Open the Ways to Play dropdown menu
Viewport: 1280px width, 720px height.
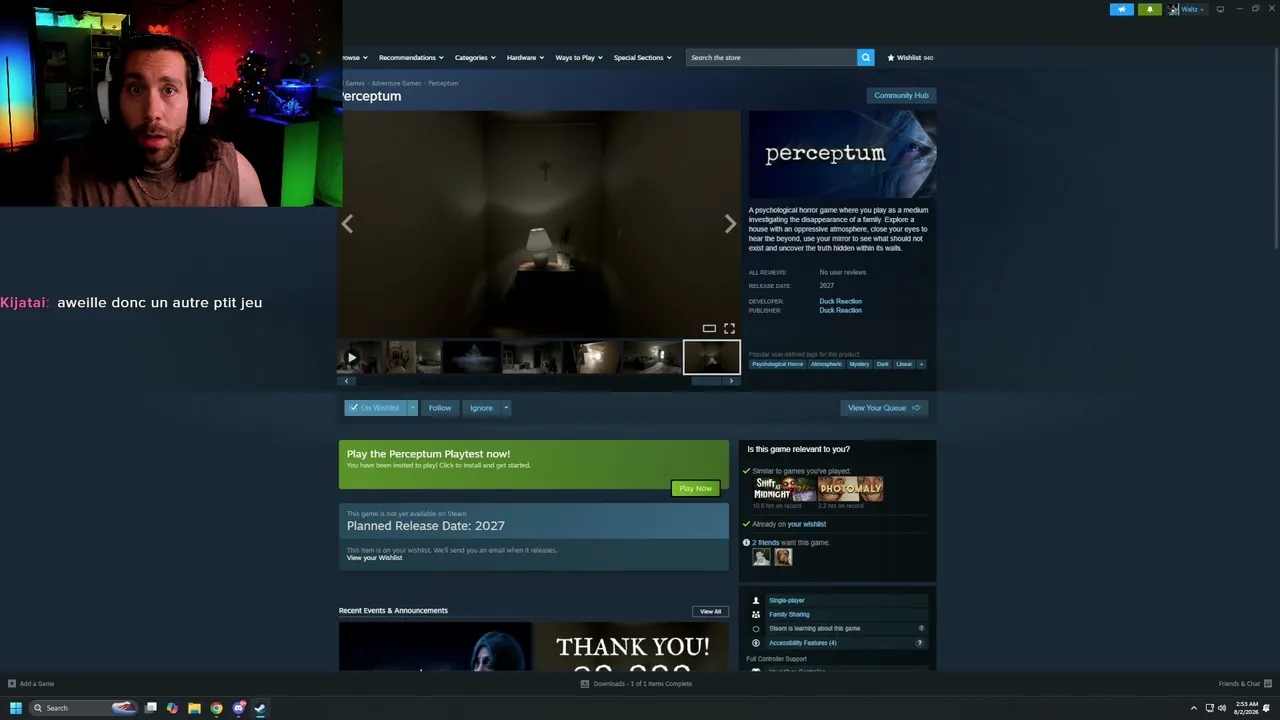(579, 57)
